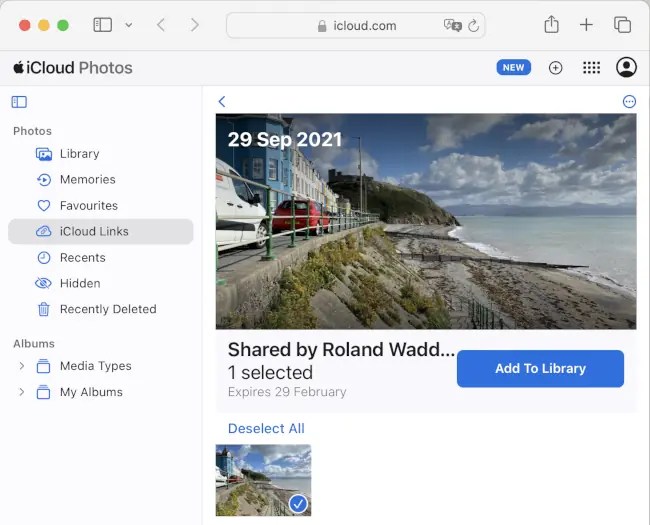The image size is (650, 525).
Task: Click the large 29 Sep 2021 photo
Action: tap(426, 221)
